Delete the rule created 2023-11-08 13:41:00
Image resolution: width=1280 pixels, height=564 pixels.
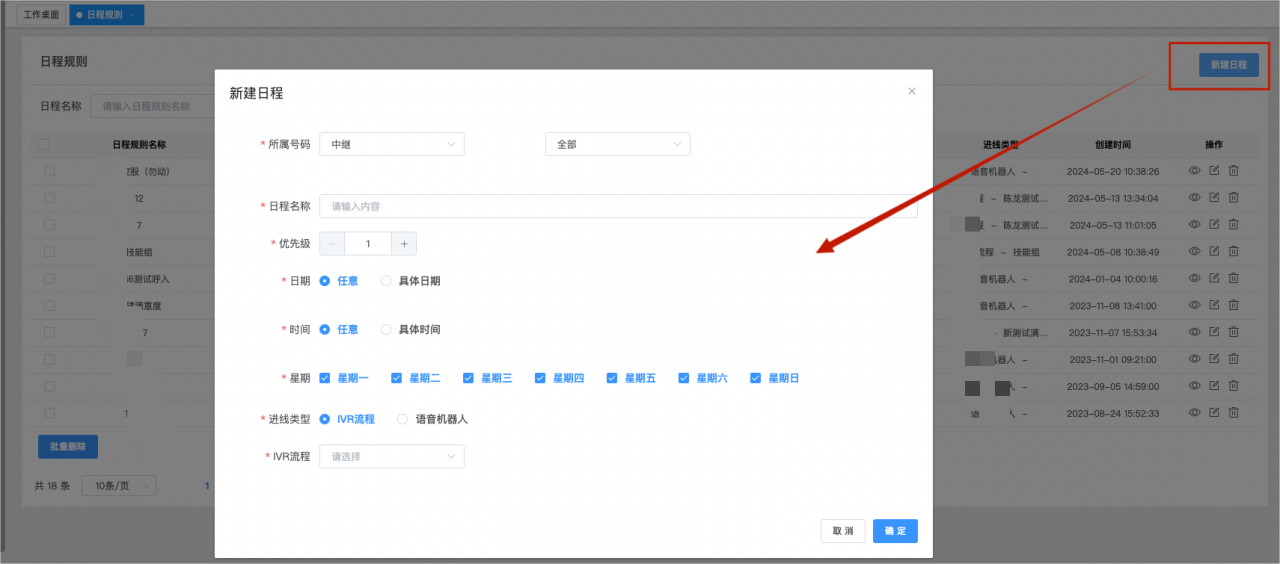[1233, 306]
